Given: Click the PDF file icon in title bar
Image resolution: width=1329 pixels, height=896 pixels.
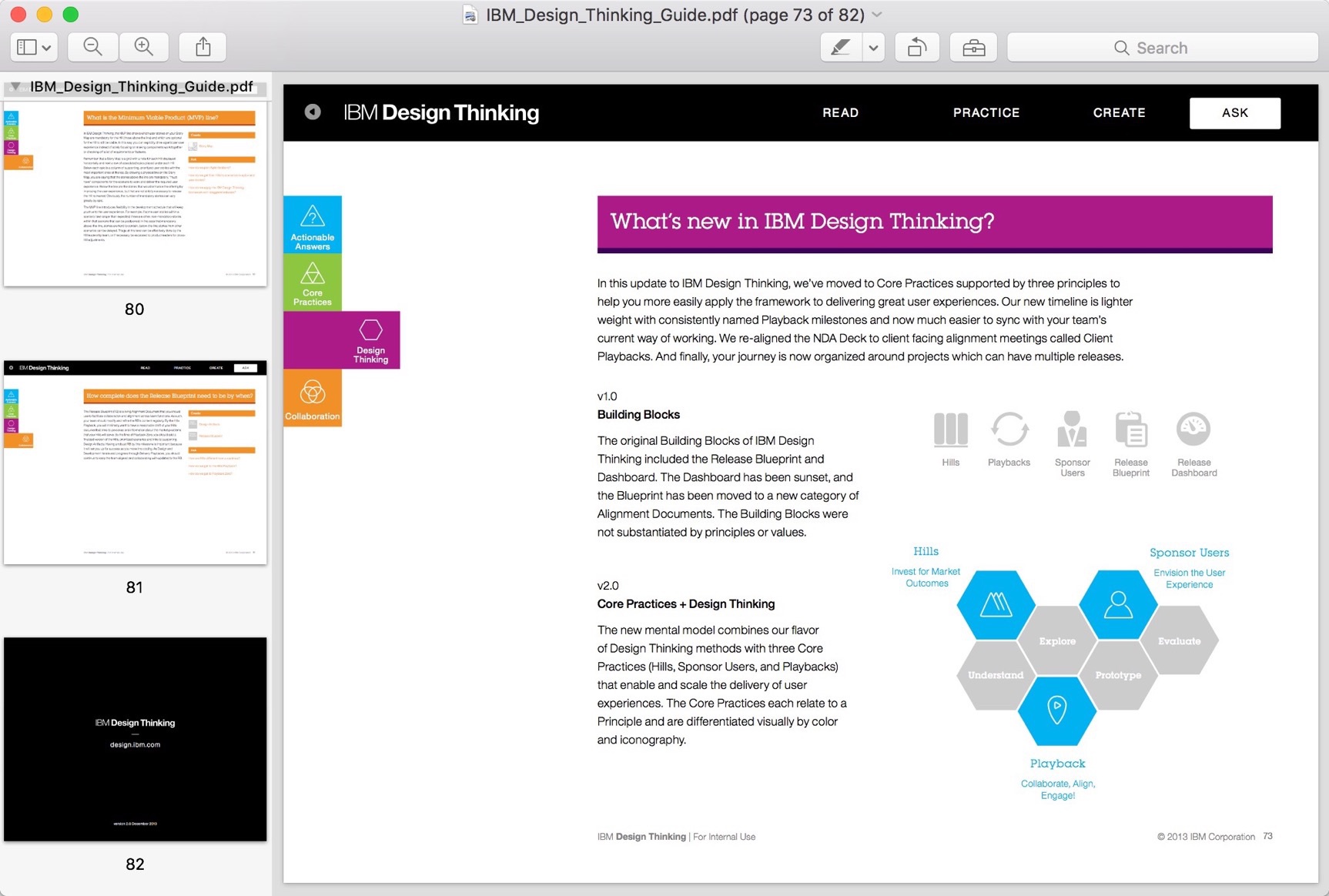Looking at the screenshot, I should click(470, 15).
